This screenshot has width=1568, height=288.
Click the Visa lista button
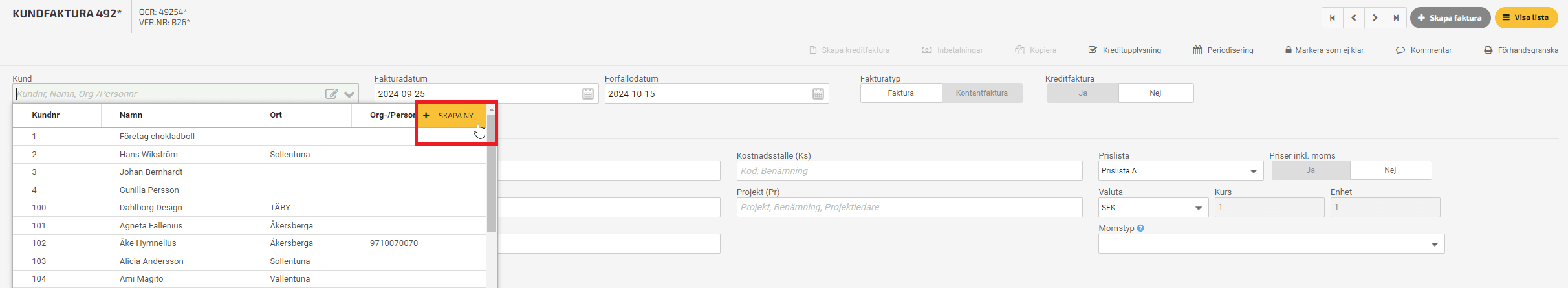(x=1525, y=18)
